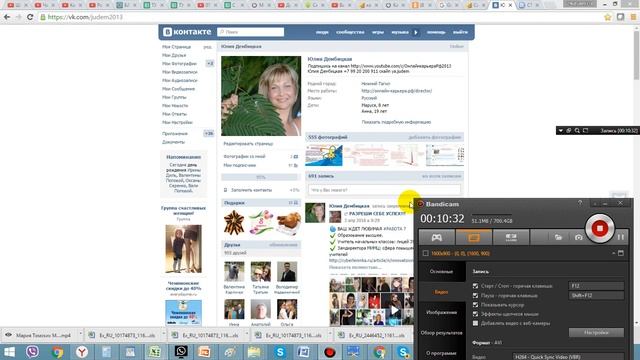This screenshot has width=640, height=360.
Task: Switch to Bandicam's Основные tab
Action: pyautogui.click(x=442, y=271)
